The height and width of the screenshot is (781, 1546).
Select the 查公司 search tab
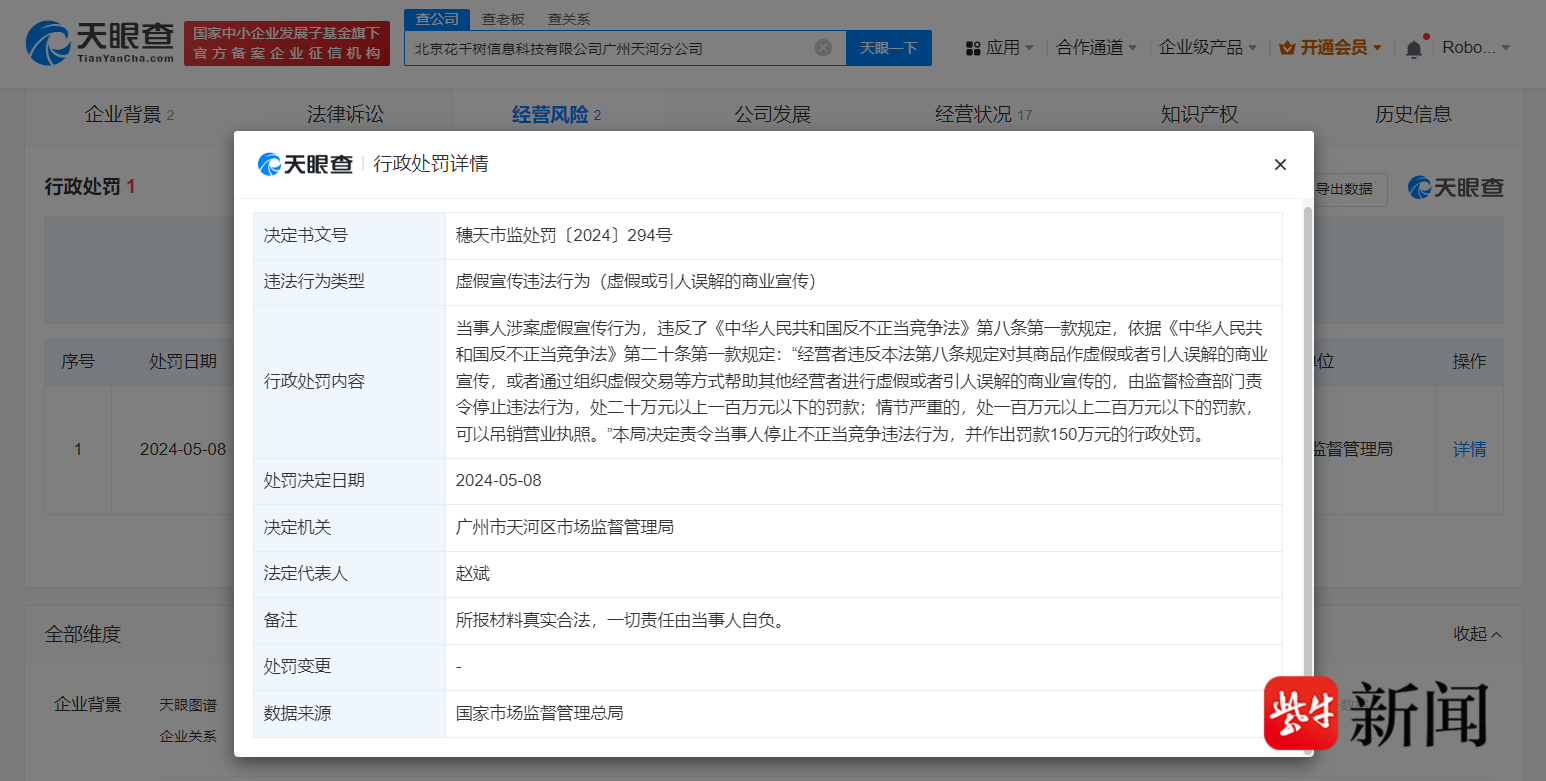pos(437,19)
